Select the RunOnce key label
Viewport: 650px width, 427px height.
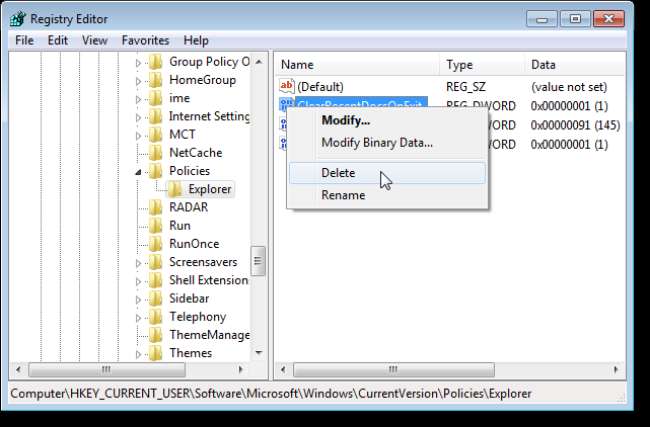pyautogui.click(x=194, y=244)
